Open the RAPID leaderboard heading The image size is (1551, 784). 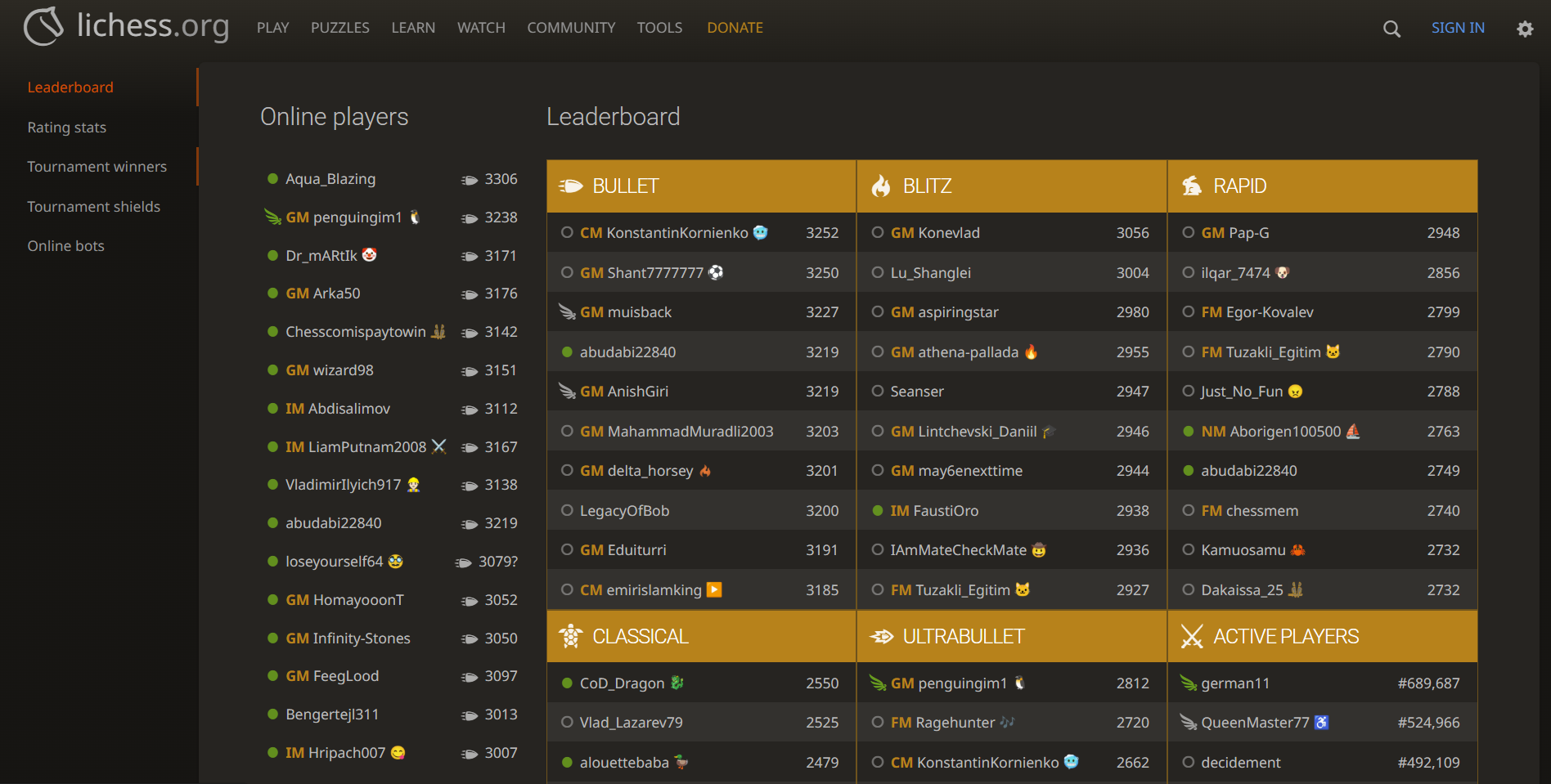(x=1239, y=186)
